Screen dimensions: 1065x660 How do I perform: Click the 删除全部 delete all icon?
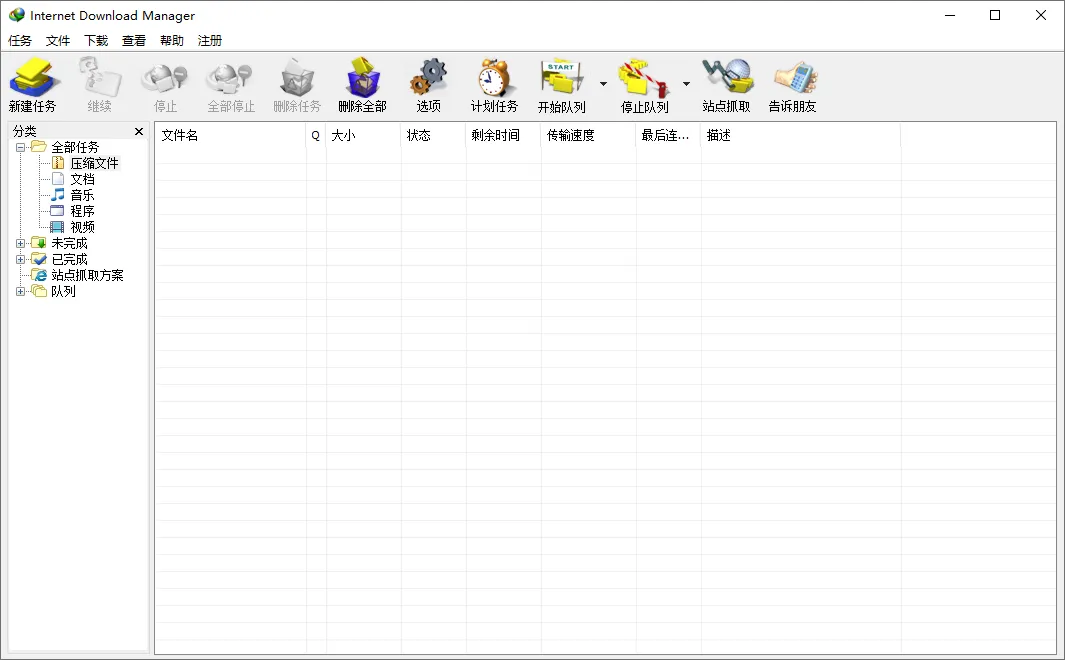[362, 77]
